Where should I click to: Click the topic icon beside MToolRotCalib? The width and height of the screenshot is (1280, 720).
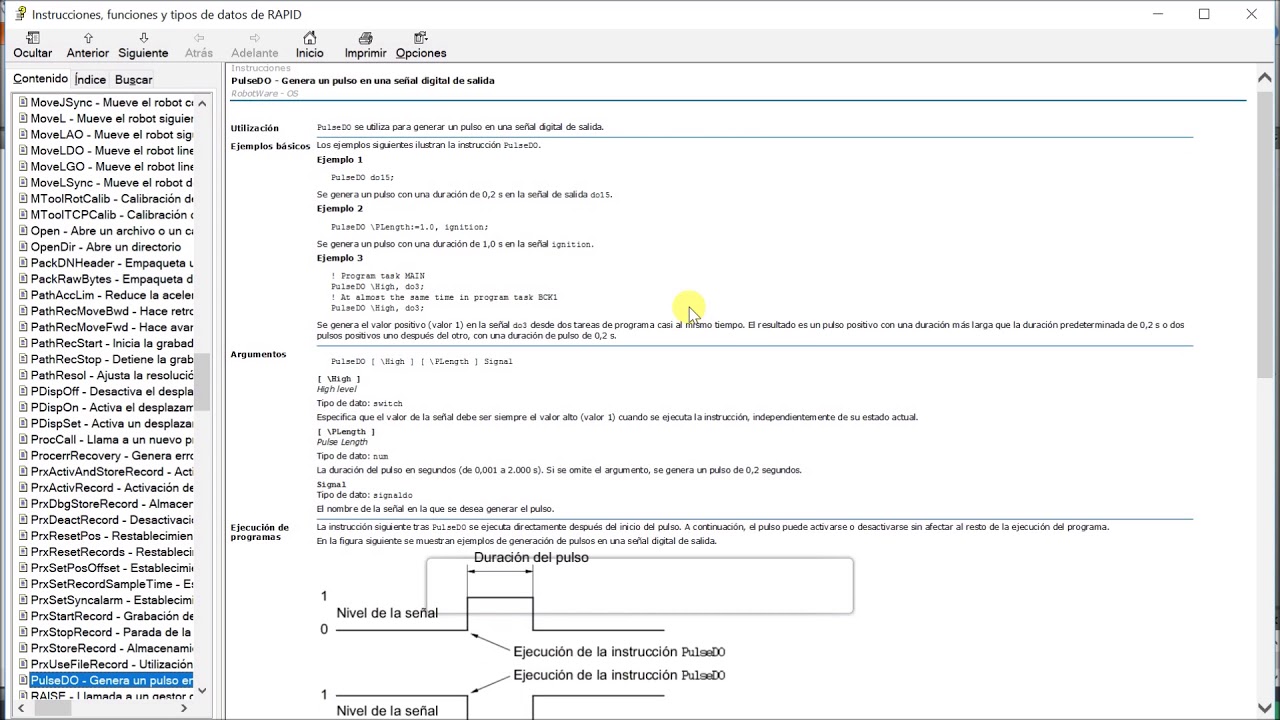[x=22, y=199]
